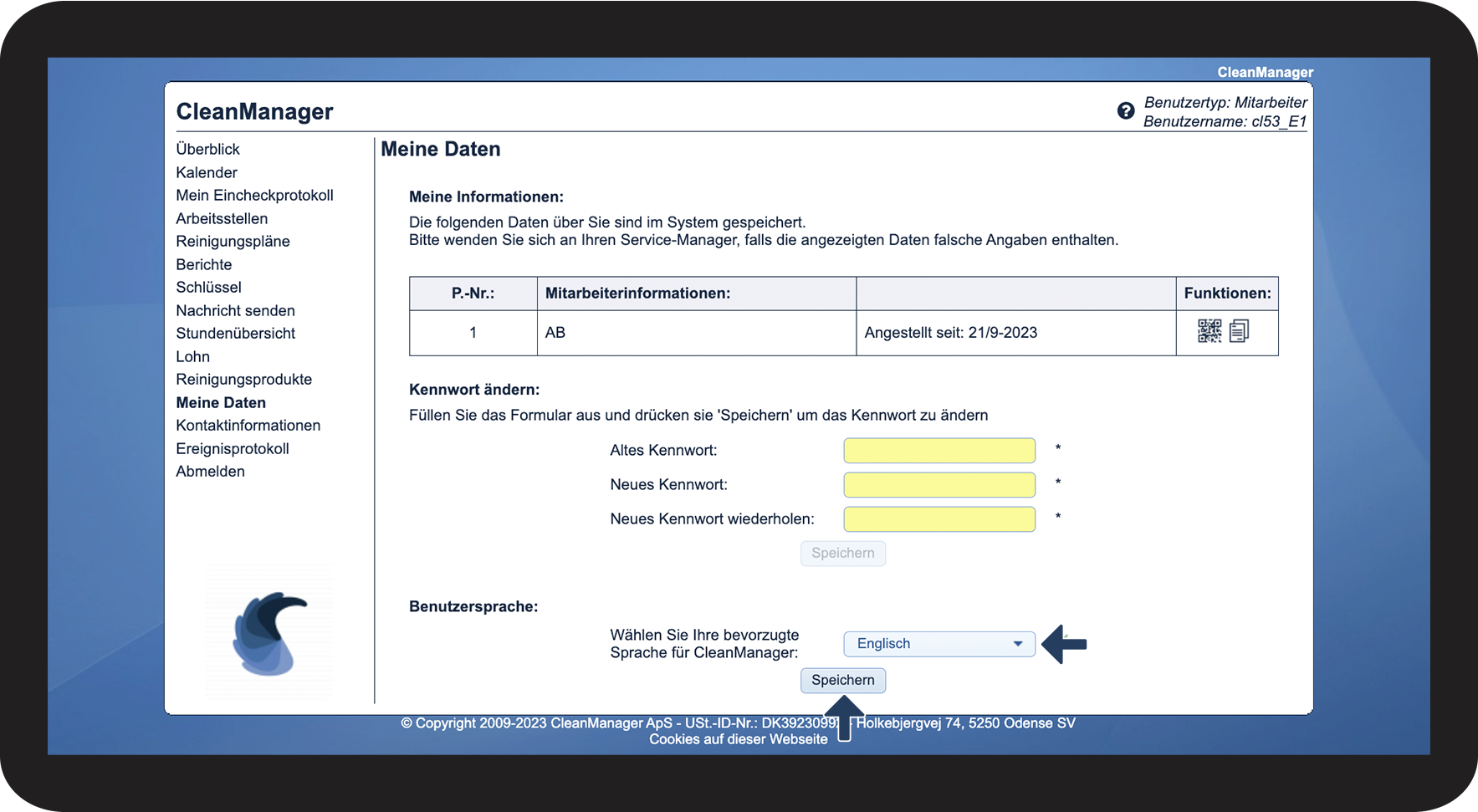Click the Speichern button under password form
The height and width of the screenshot is (812, 1478).
(842, 554)
